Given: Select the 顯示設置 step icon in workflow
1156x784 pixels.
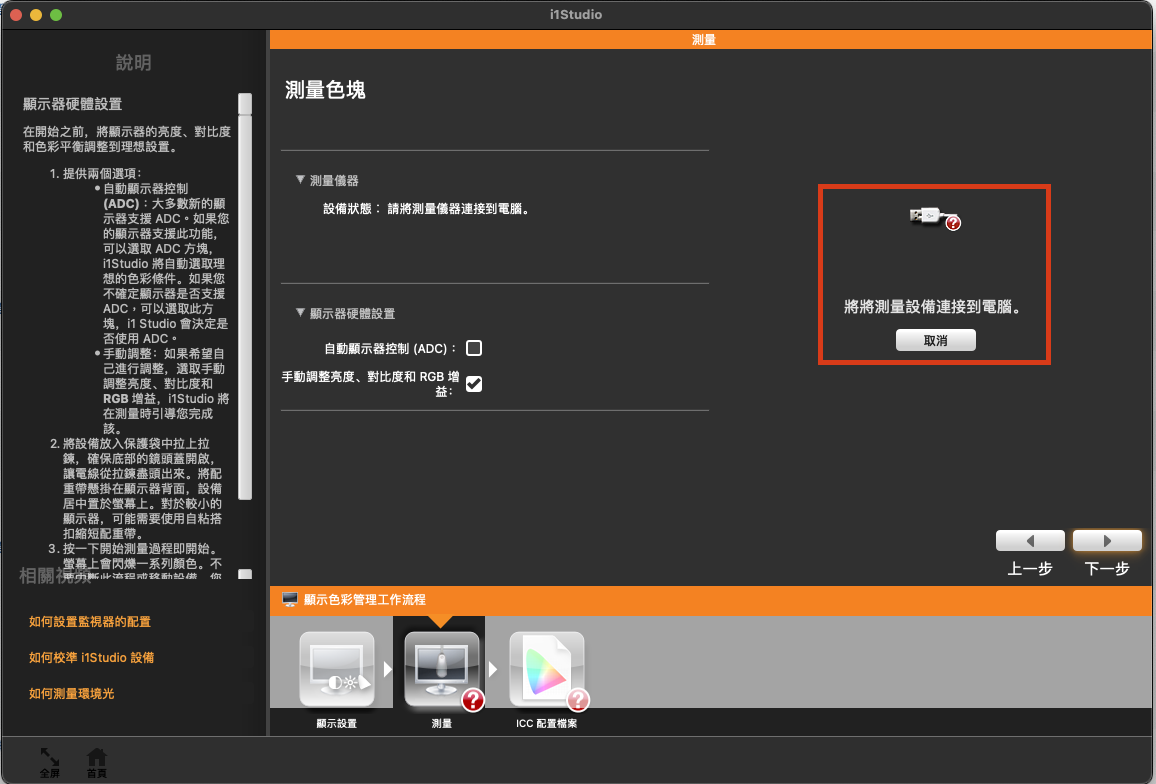Looking at the screenshot, I should point(335,668).
